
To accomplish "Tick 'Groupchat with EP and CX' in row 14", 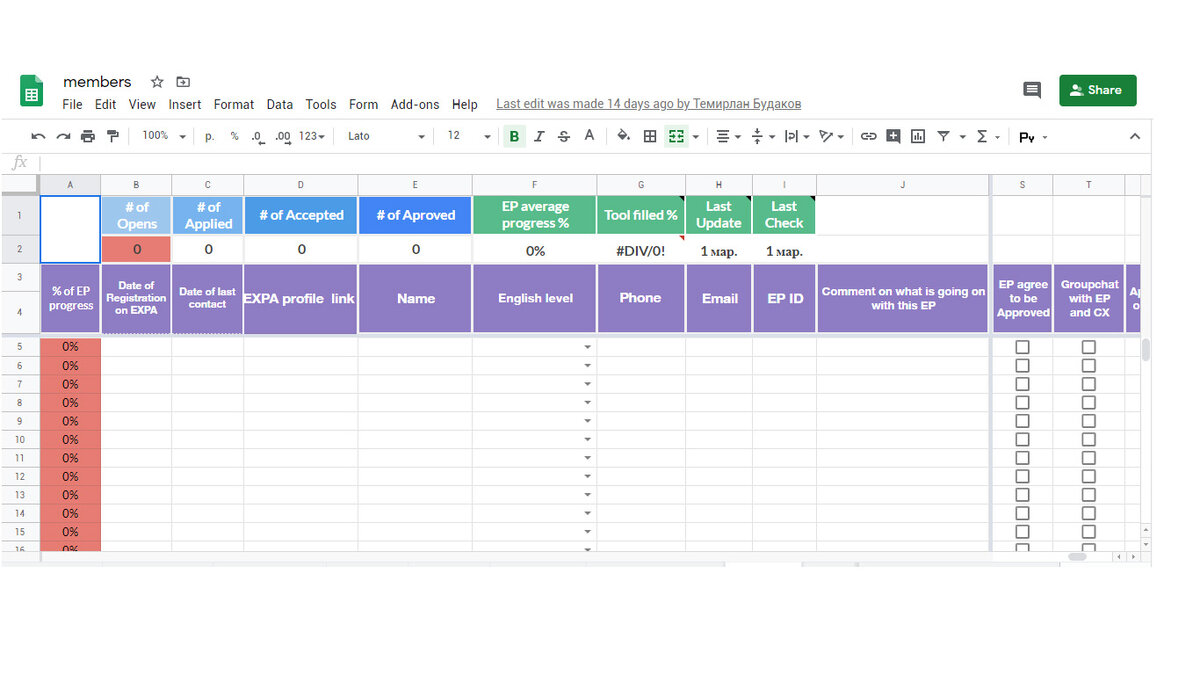I will click(1088, 513).
